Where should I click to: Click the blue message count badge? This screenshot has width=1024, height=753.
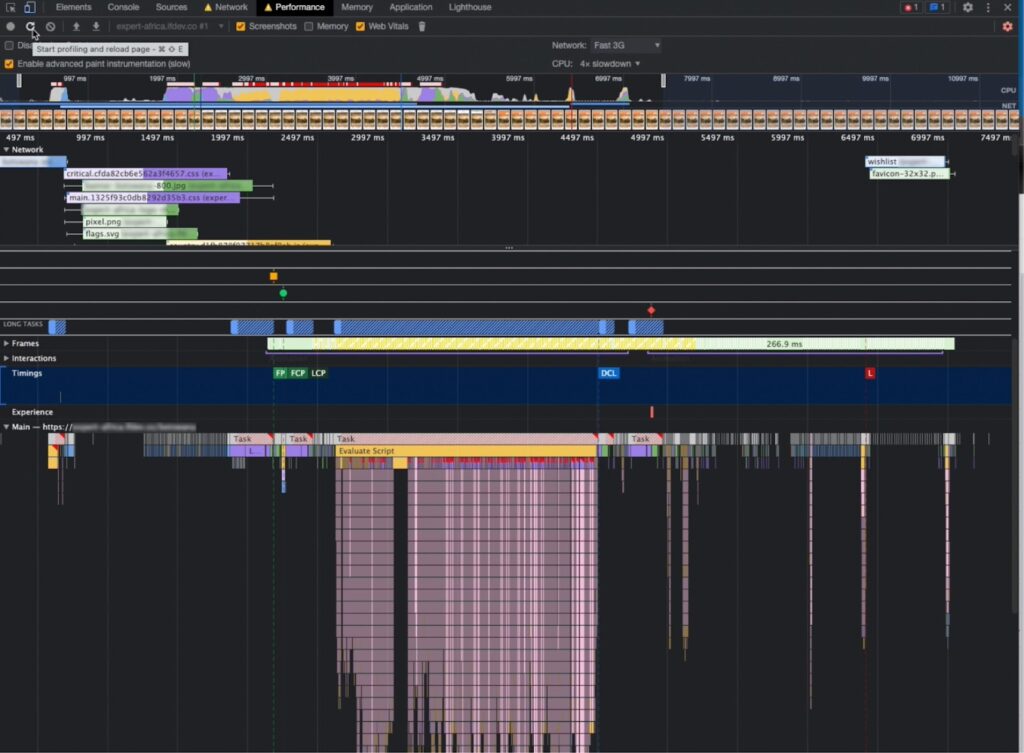click(937, 7)
